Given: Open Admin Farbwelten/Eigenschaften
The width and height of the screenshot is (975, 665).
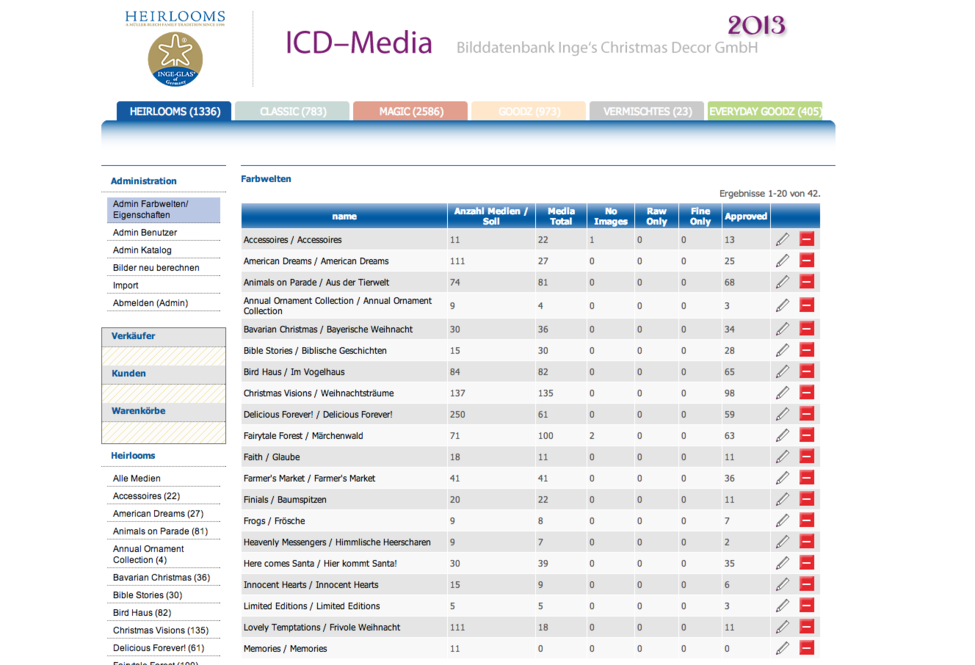Looking at the screenshot, I should [x=164, y=210].
